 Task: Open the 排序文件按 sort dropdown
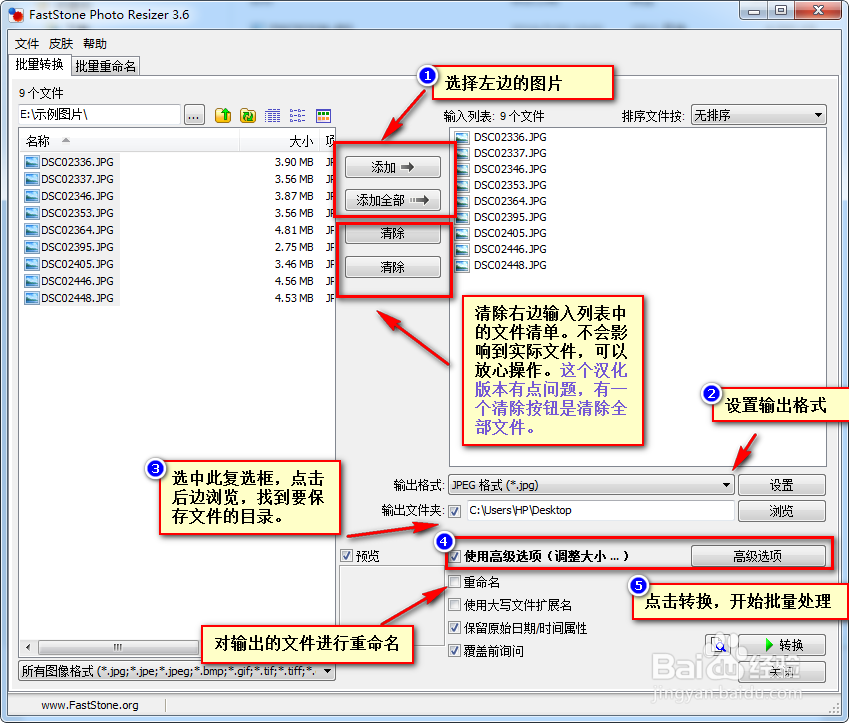[x=759, y=115]
